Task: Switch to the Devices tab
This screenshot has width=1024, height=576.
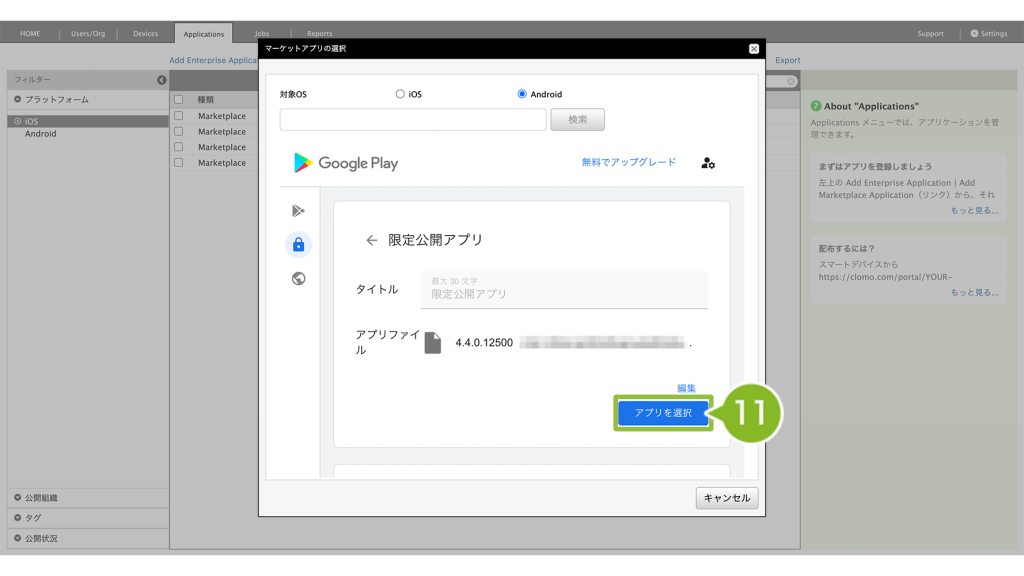Action: tap(145, 34)
